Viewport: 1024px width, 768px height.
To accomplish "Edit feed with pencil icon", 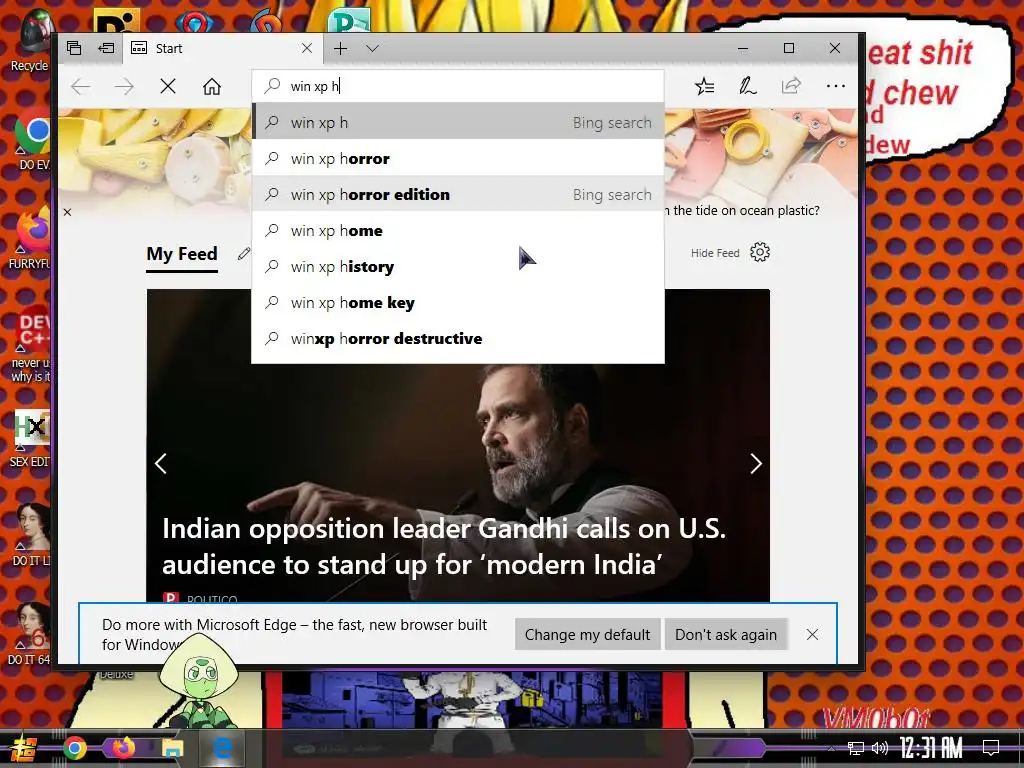I will pyautogui.click(x=244, y=253).
